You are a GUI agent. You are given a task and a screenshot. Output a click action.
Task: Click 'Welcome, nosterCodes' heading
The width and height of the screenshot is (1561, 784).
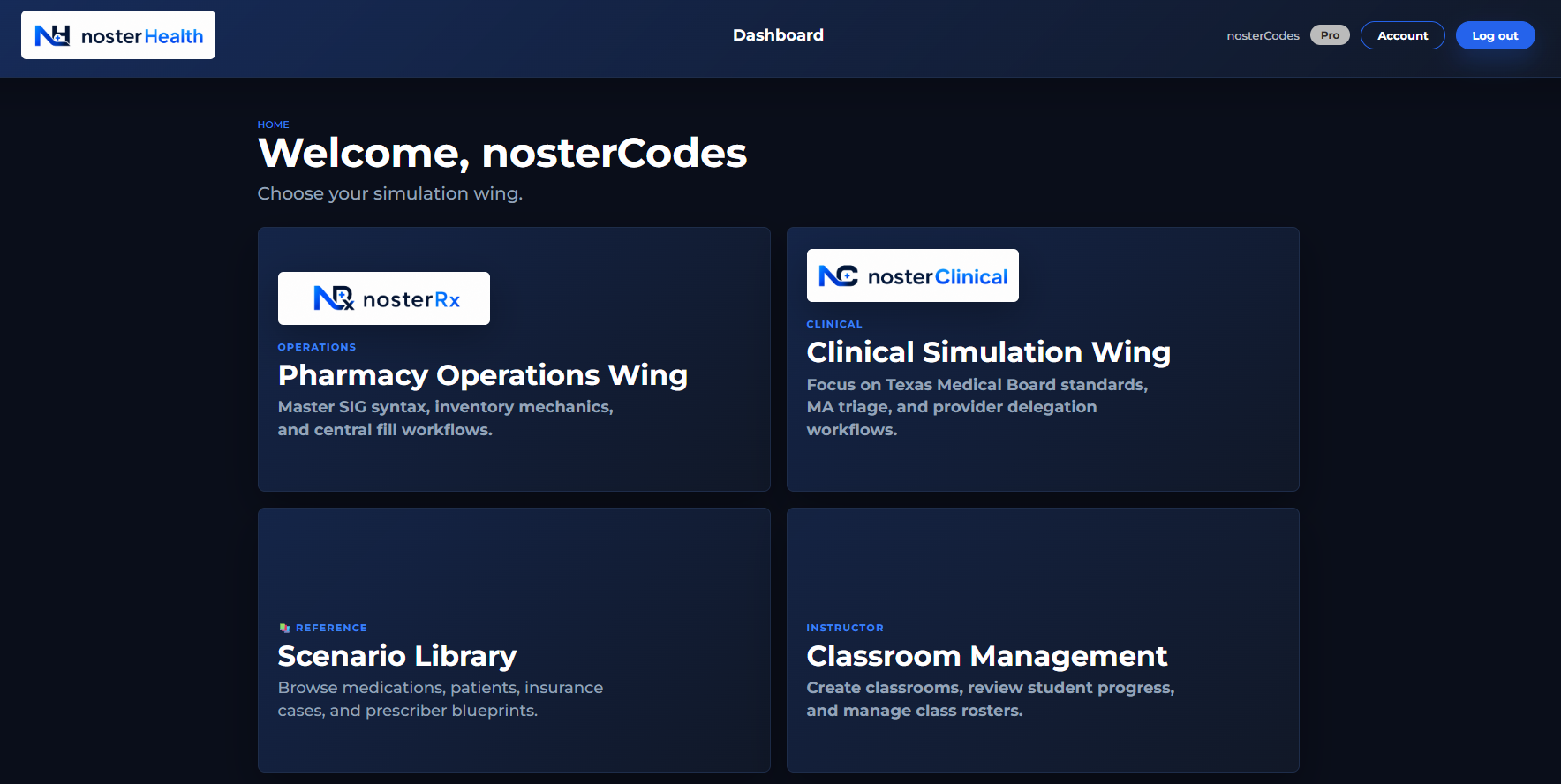coord(502,154)
